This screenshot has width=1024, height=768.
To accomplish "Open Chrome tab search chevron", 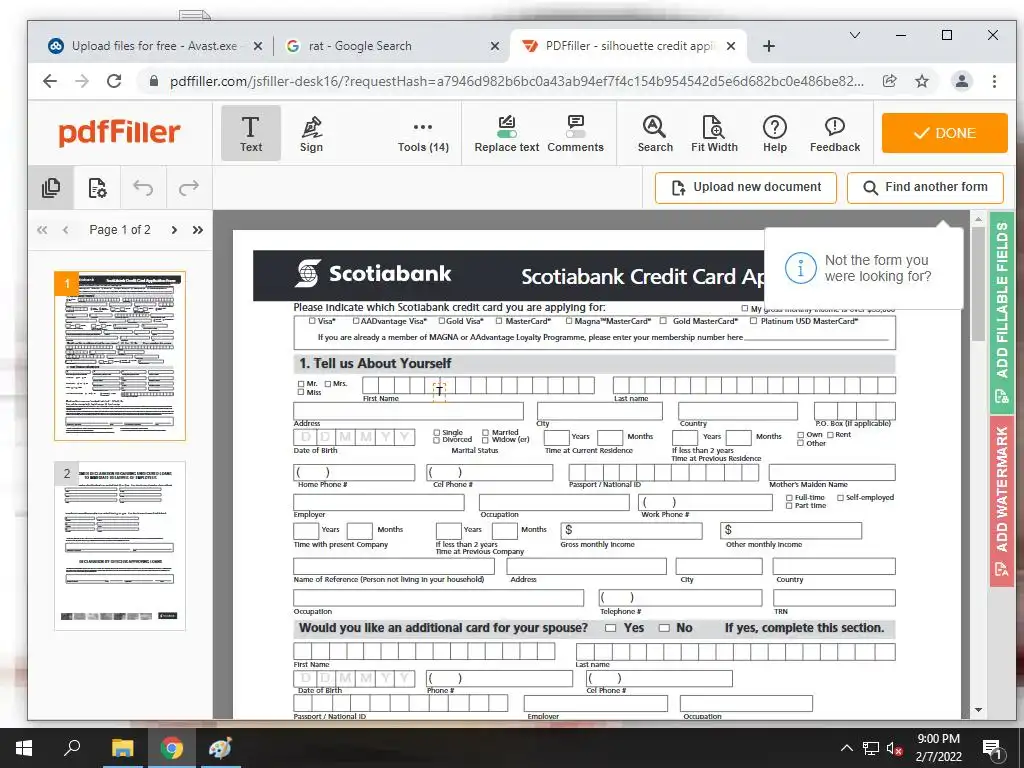I will click(855, 35).
